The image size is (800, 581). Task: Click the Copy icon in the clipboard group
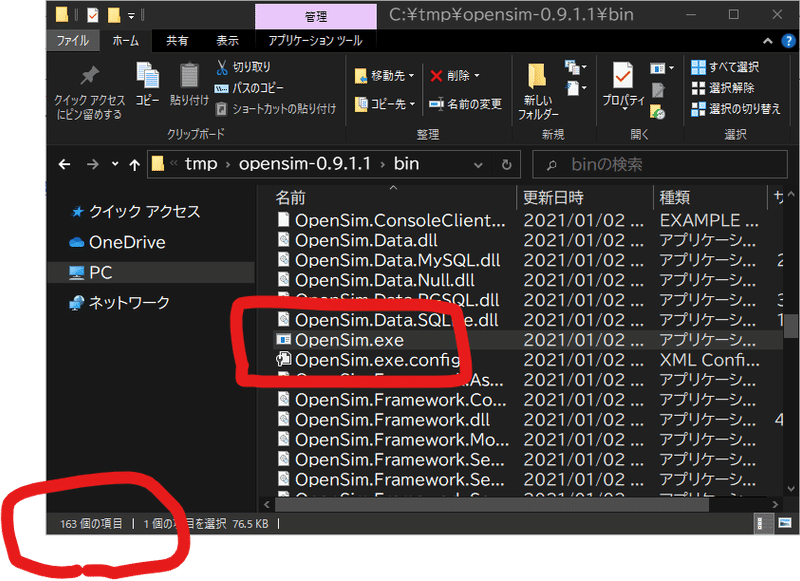tap(147, 75)
